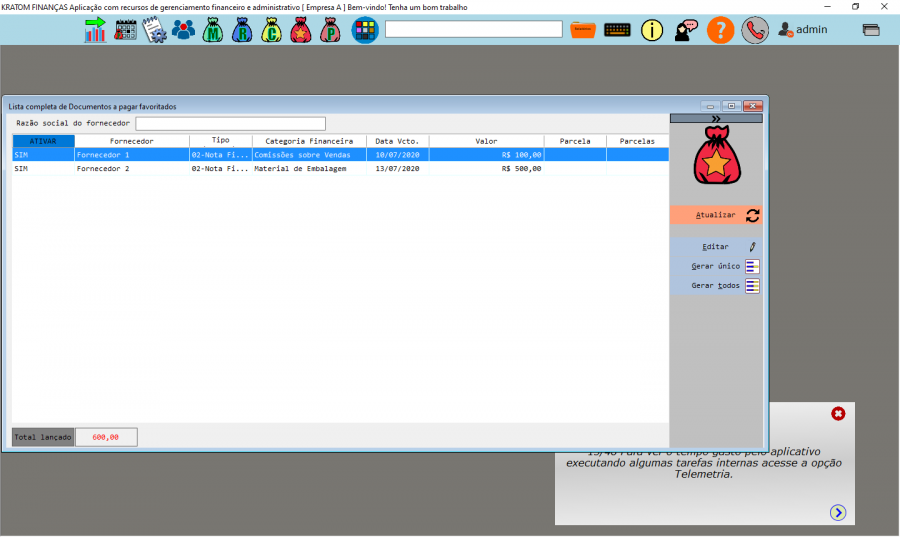Click the red star money bag toolbar icon
Image resolution: width=900 pixels, height=537 pixels.
(x=300, y=30)
